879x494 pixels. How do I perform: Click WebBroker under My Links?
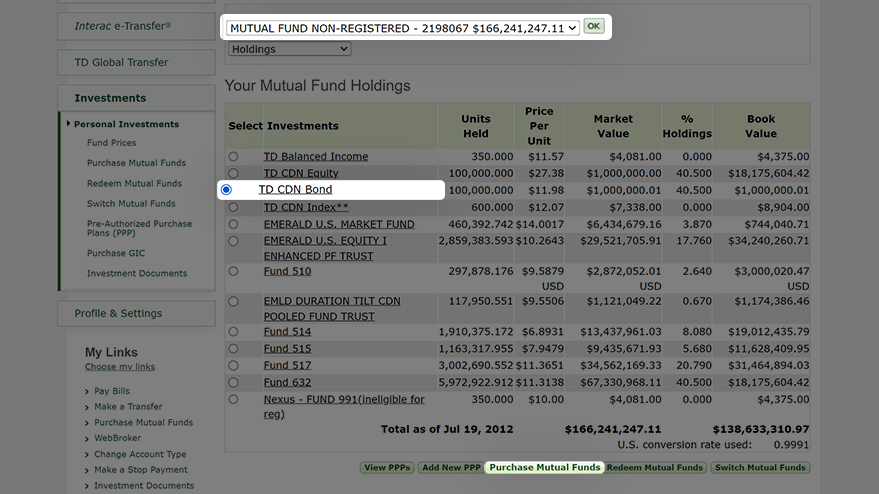tap(118, 438)
